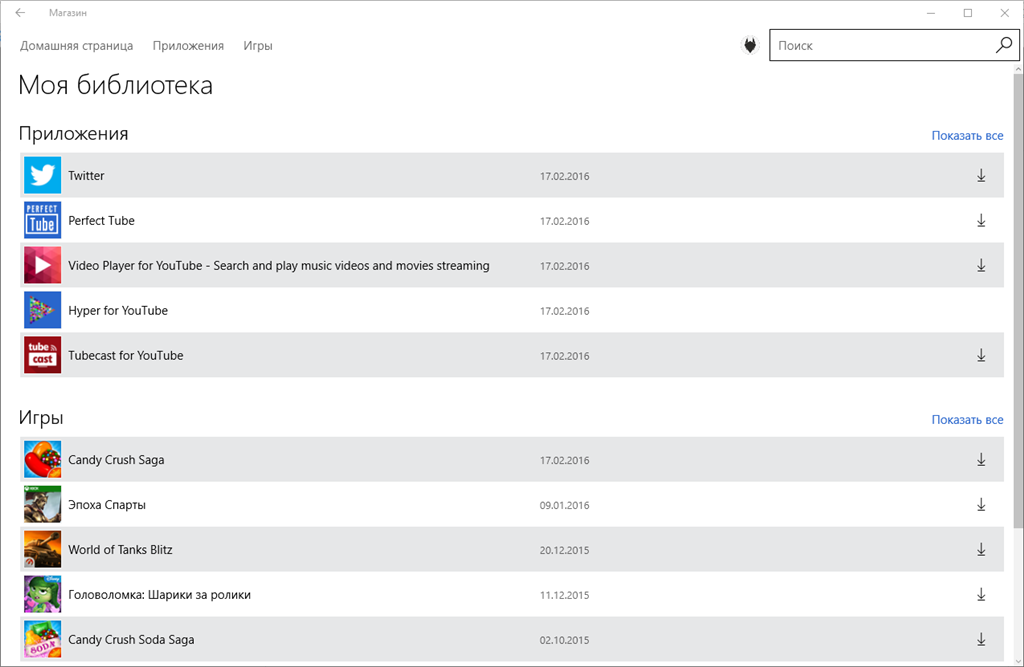Image resolution: width=1024 pixels, height=667 pixels.
Task: Open Candy Crush Saga title
Action: tap(116, 460)
